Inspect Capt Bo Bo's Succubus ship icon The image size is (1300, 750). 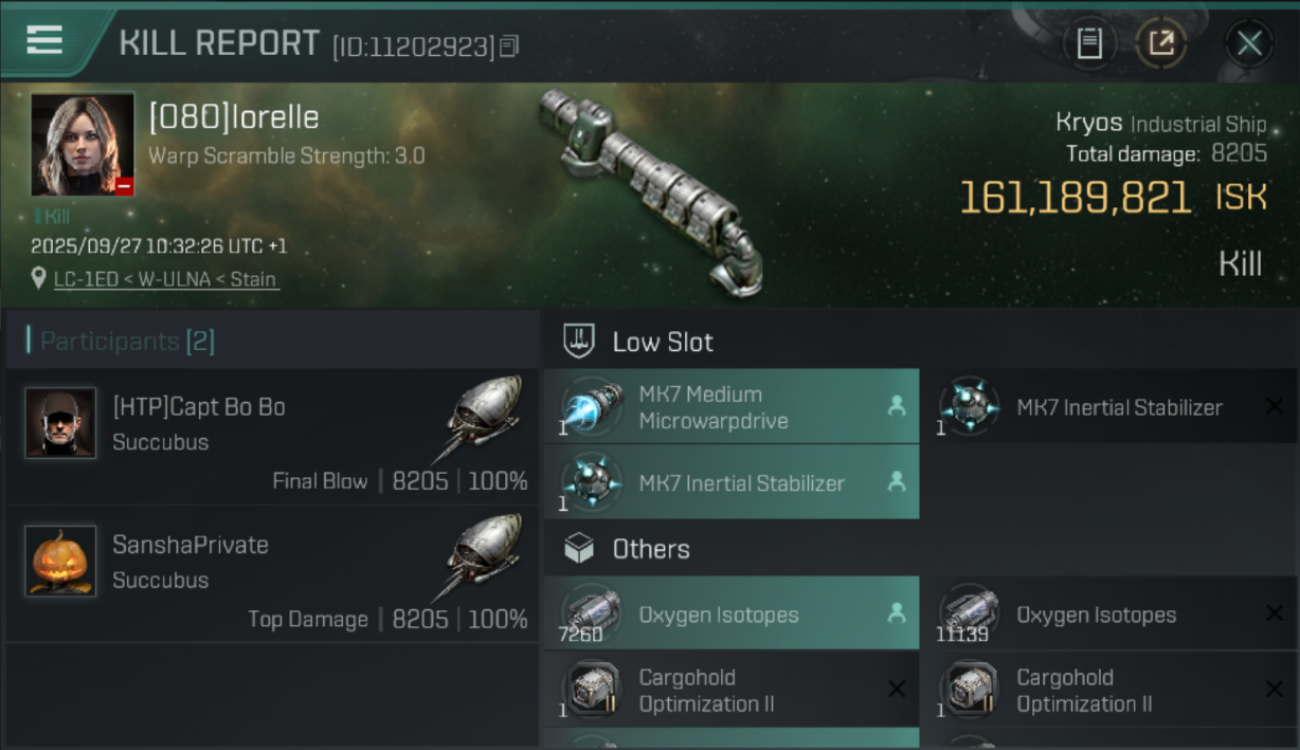[485, 412]
